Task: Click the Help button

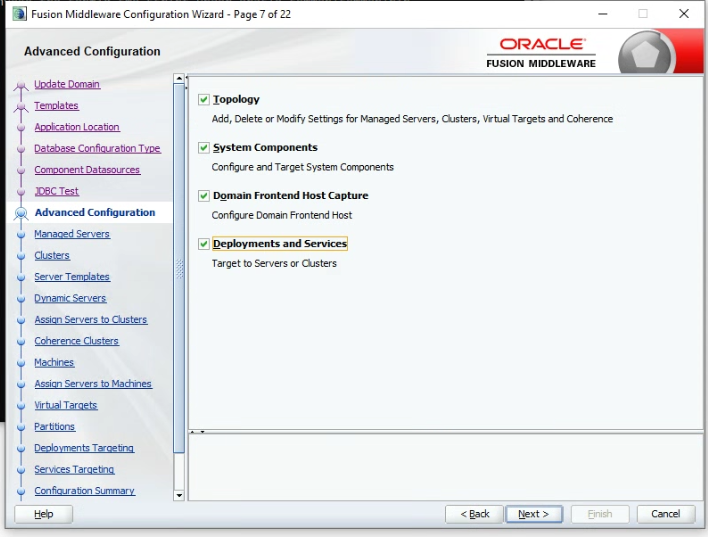Action: click(x=43, y=514)
